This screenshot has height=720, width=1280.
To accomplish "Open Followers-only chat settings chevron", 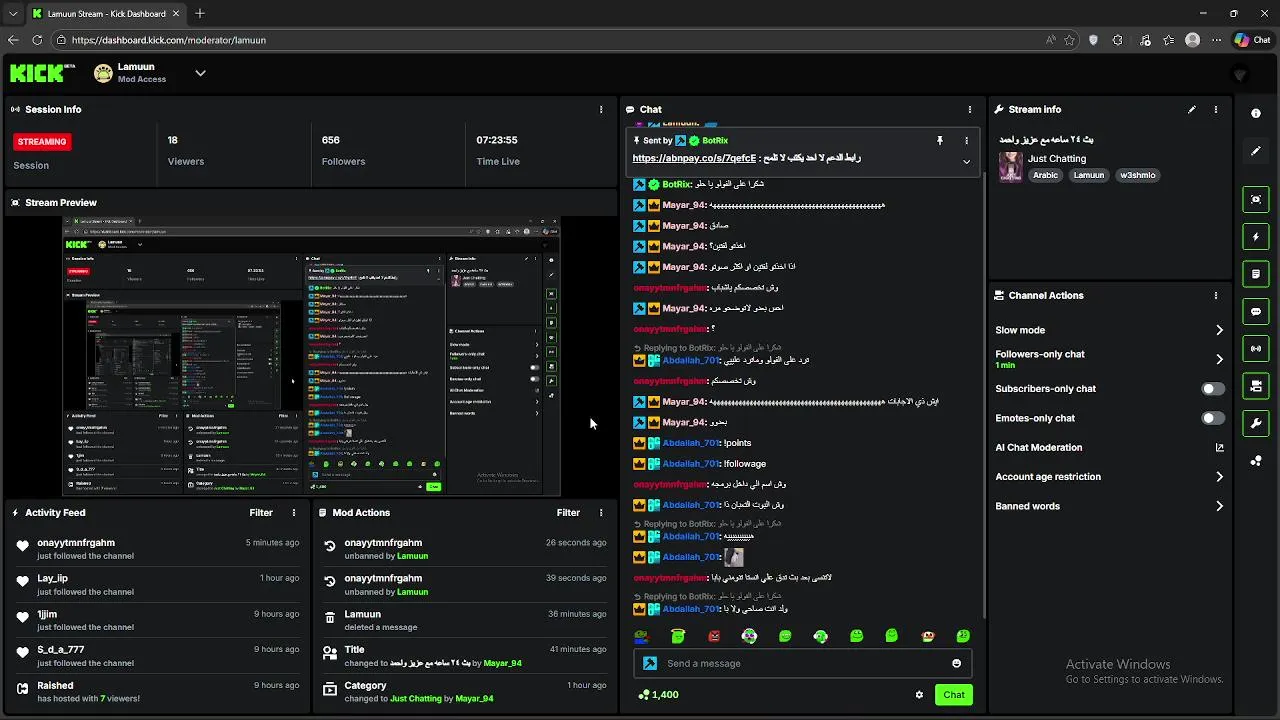I will coord(1219,359).
